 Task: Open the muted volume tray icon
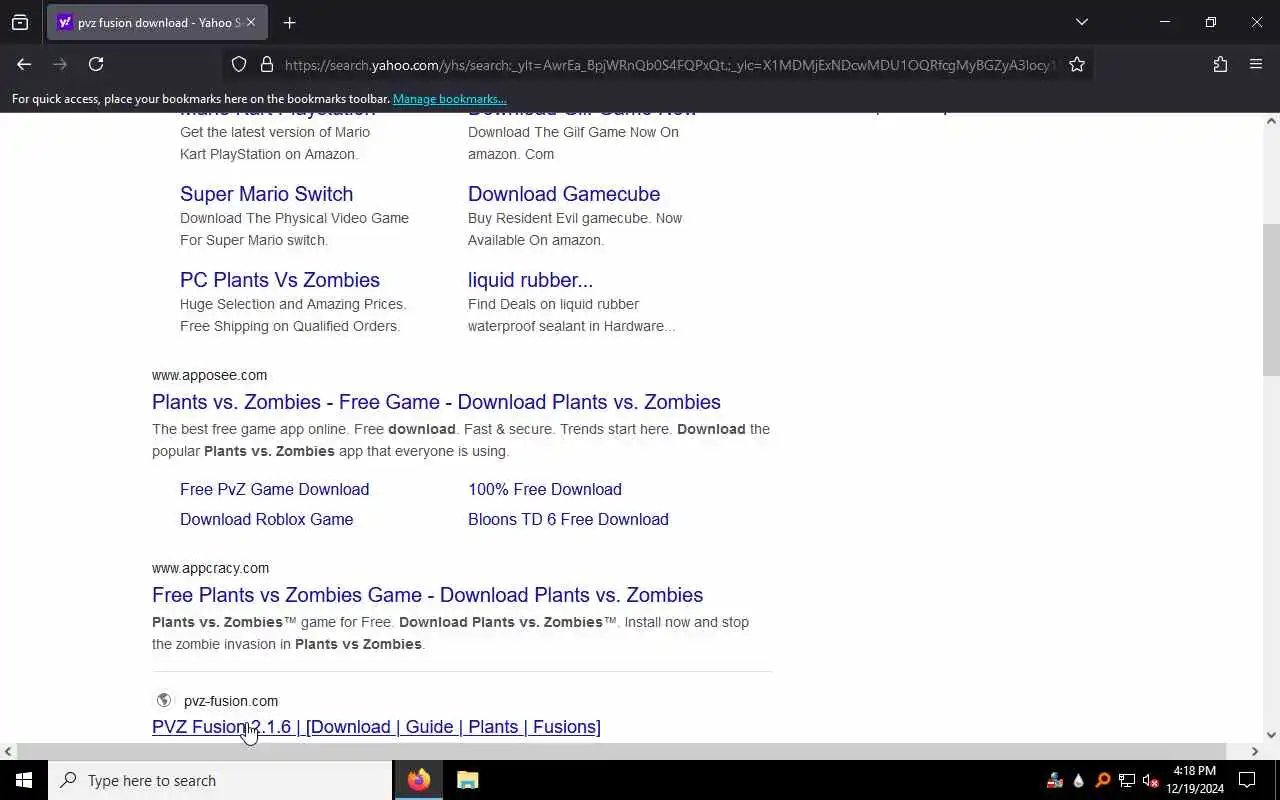click(x=1150, y=780)
